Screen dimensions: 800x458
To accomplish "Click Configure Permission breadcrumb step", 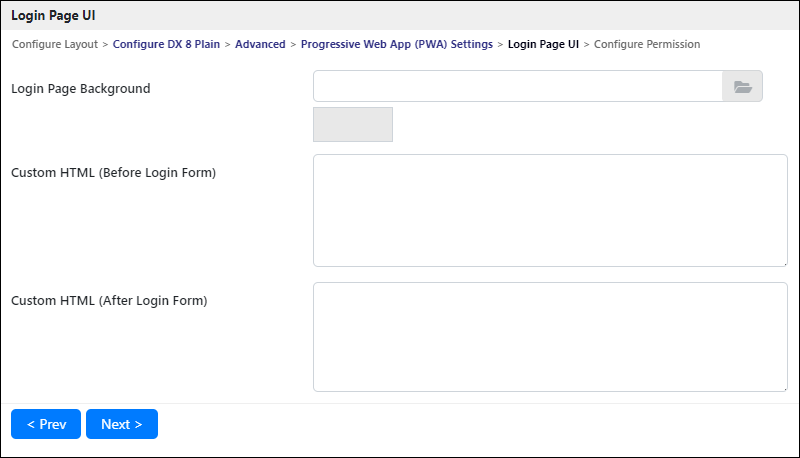I will point(647,44).
